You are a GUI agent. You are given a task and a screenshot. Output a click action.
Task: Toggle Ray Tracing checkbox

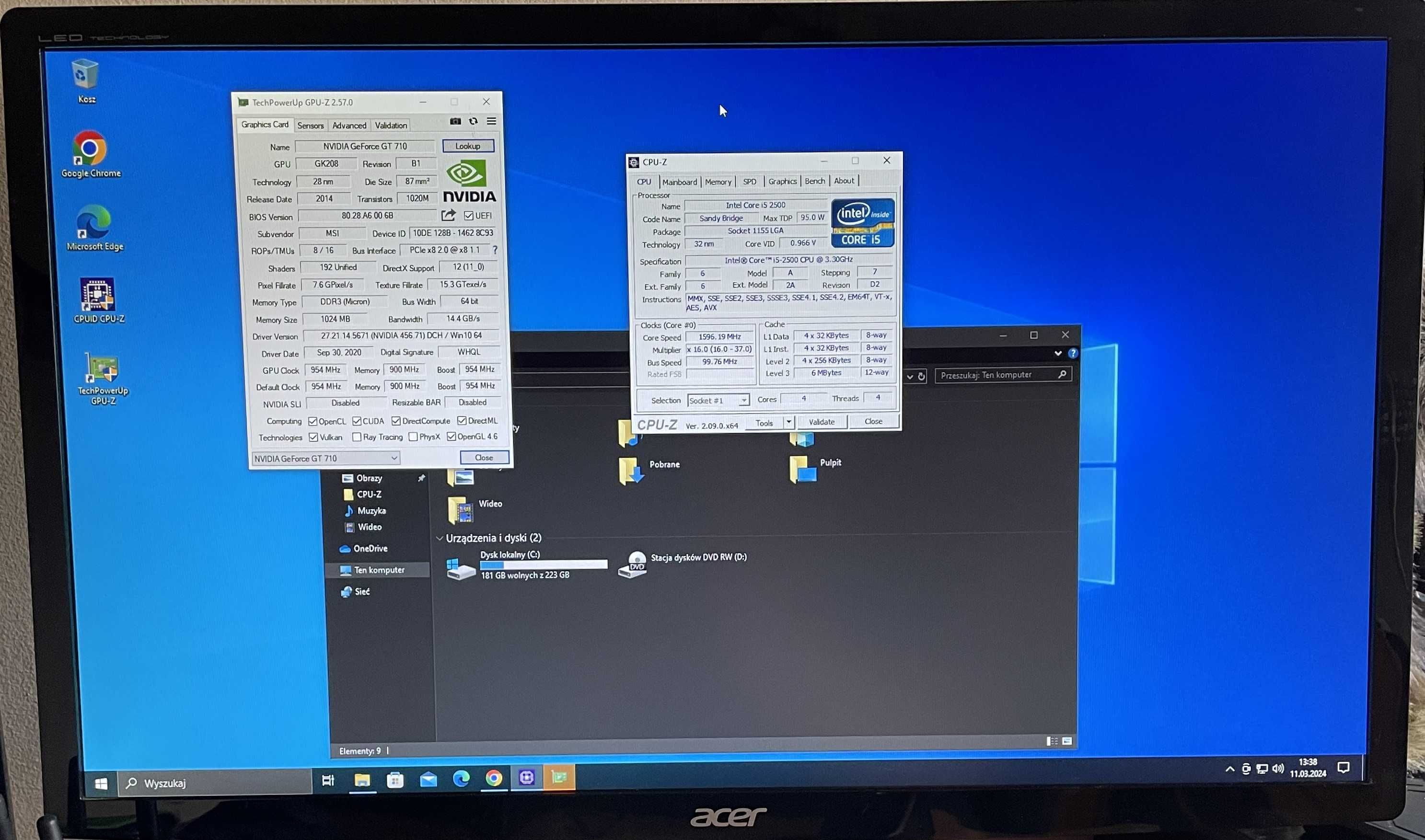(x=357, y=437)
